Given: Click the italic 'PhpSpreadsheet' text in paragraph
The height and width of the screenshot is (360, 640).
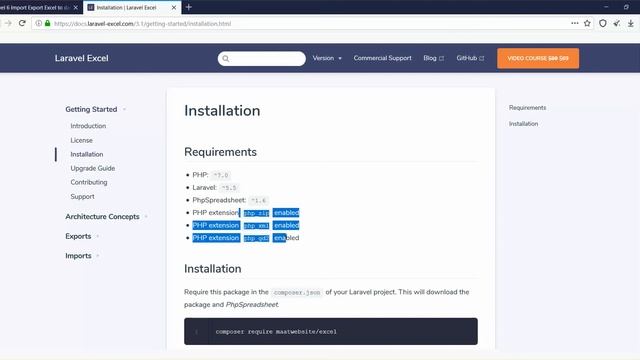Looking at the screenshot, I should (252, 304).
